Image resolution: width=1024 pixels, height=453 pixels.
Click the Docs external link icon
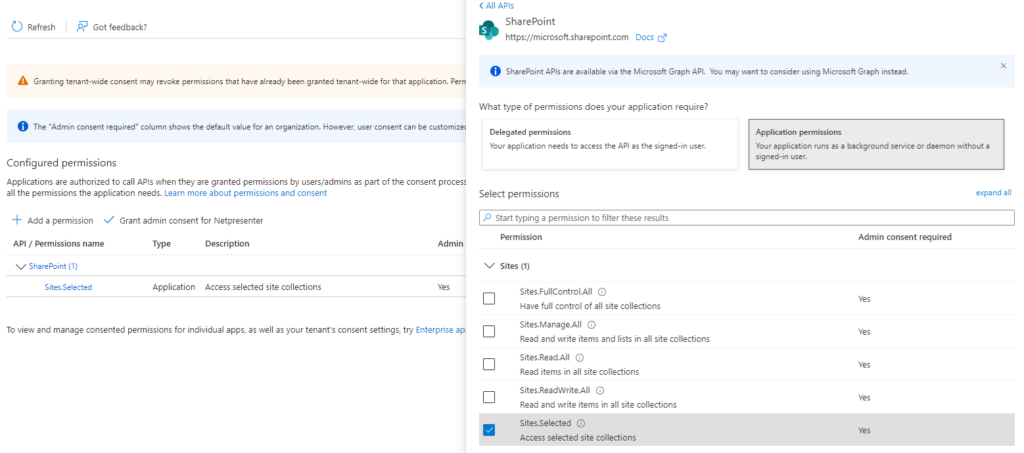coord(662,38)
